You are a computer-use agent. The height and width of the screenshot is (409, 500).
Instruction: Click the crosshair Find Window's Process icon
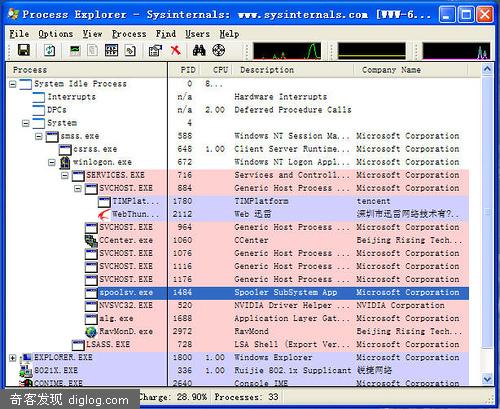pyautogui.click(x=219, y=50)
